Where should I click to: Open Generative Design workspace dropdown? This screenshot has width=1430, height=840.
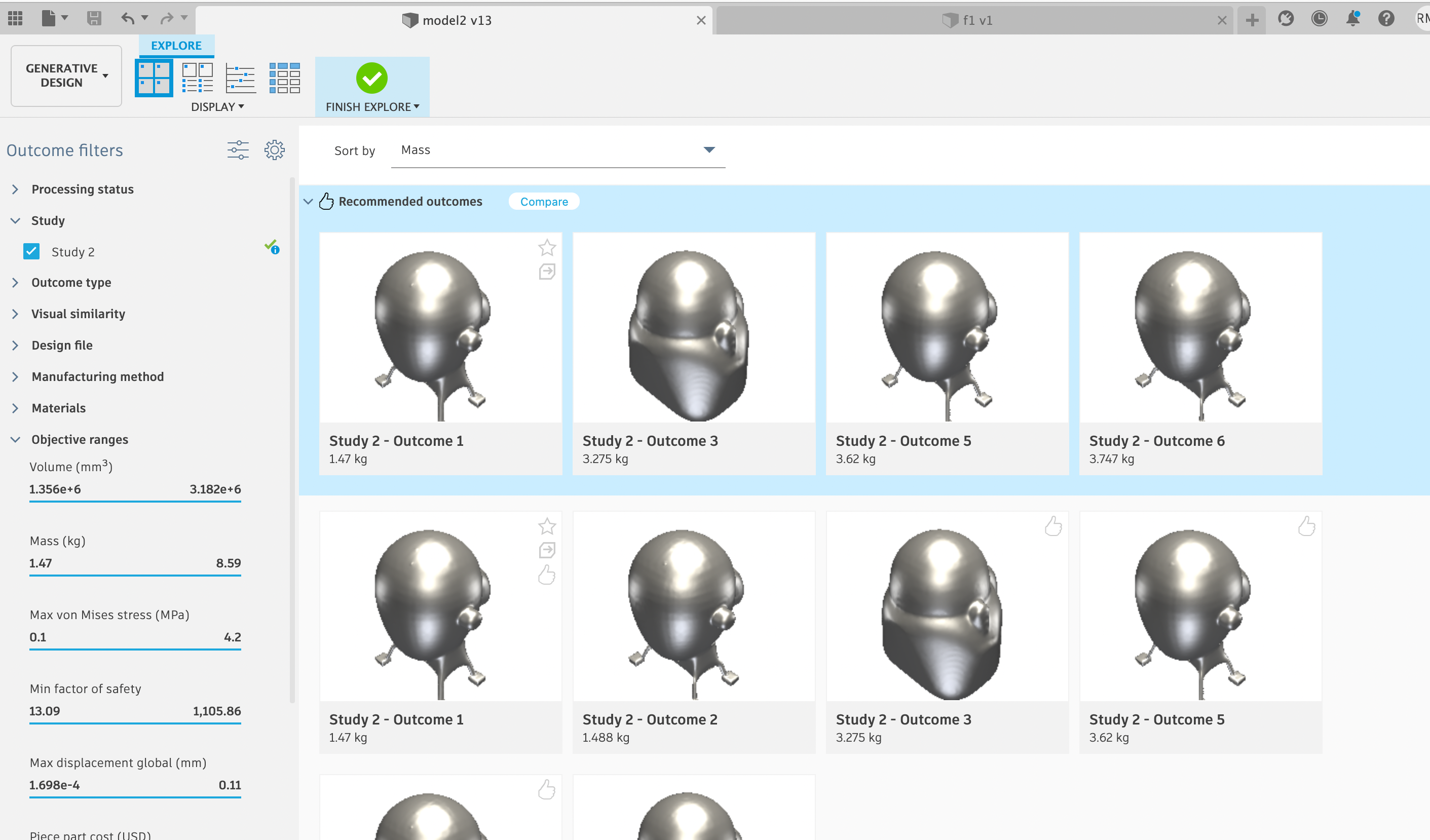pyautogui.click(x=66, y=75)
